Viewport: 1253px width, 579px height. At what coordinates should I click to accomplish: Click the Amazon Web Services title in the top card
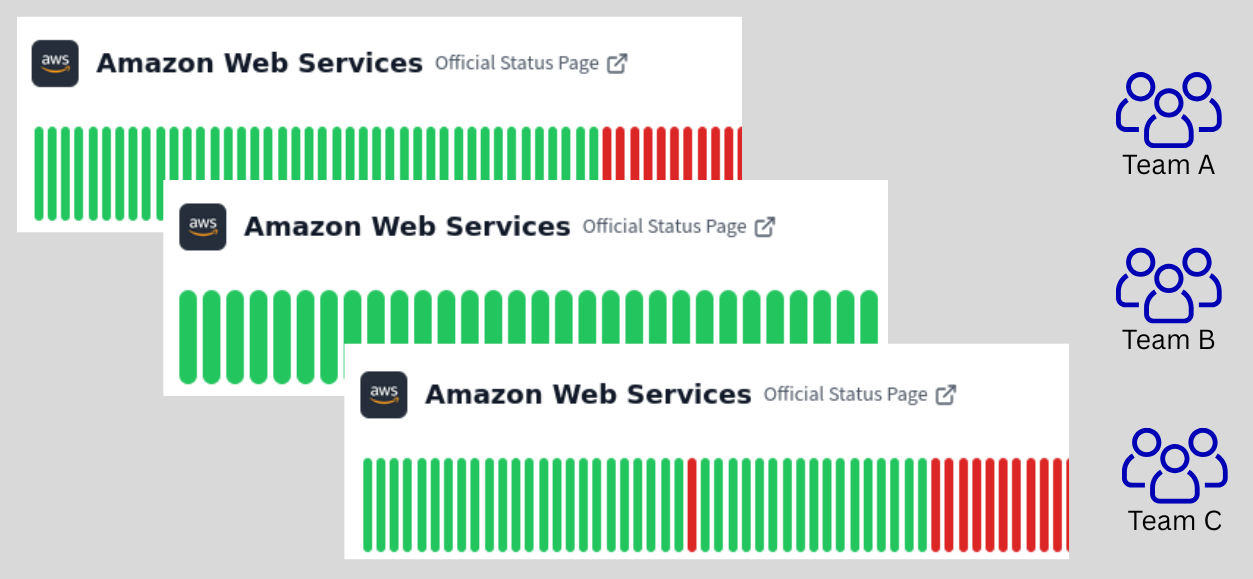(x=259, y=63)
